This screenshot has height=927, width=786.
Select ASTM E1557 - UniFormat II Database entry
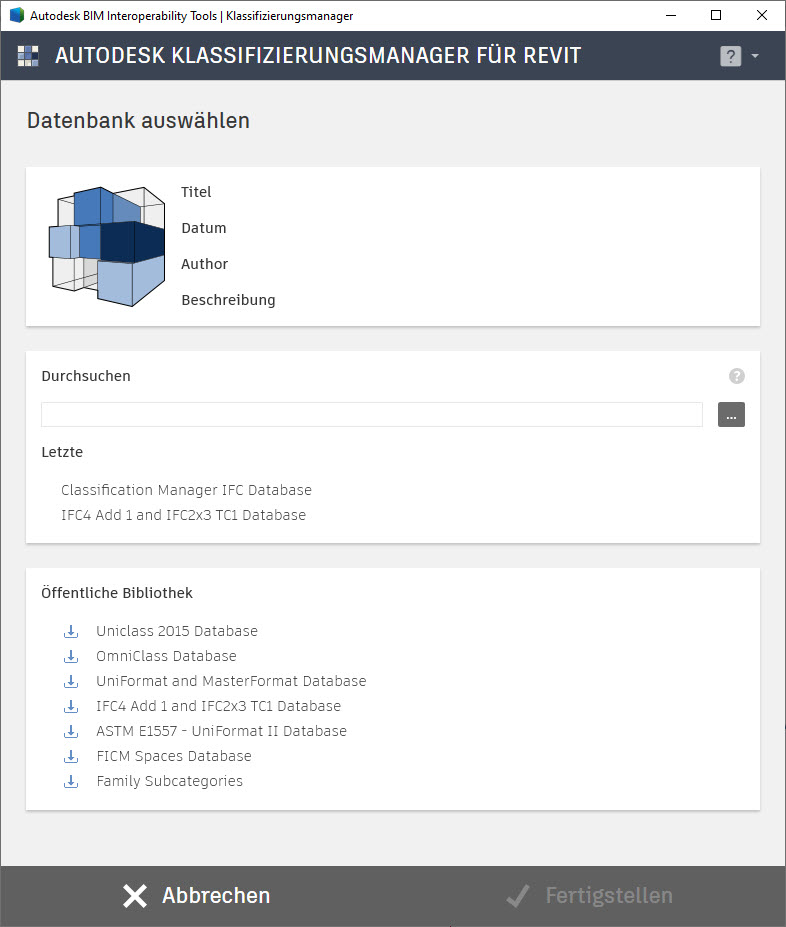pos(222,731)
